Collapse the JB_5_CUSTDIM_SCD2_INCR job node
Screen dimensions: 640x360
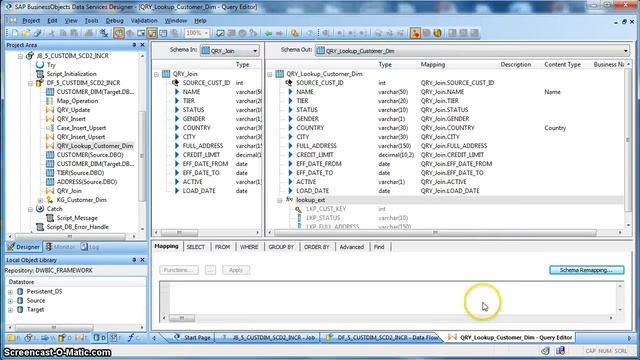(x=20, y=56)
